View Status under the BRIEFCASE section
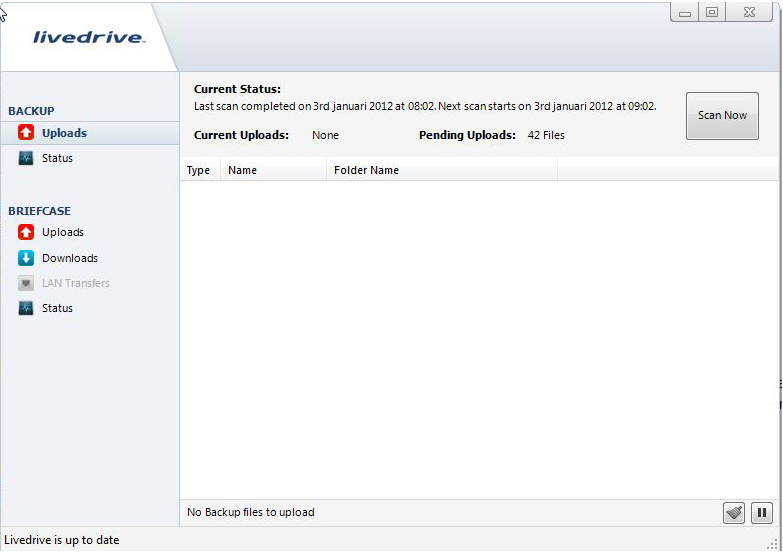This screenshot has height=553, width=783. click(57, 308)
